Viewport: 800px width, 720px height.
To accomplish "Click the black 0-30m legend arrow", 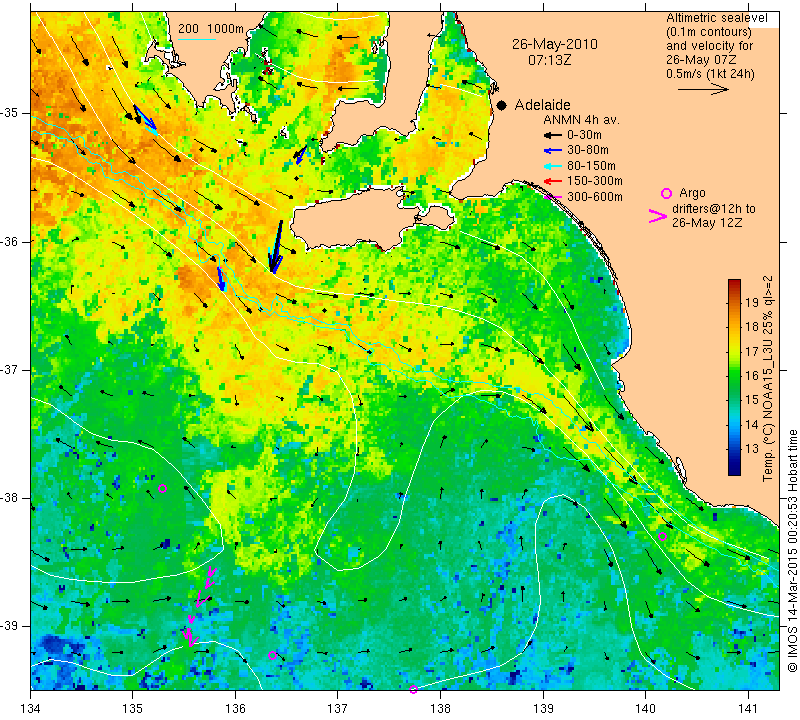I will pyautogui.click(x=553, y=136).
